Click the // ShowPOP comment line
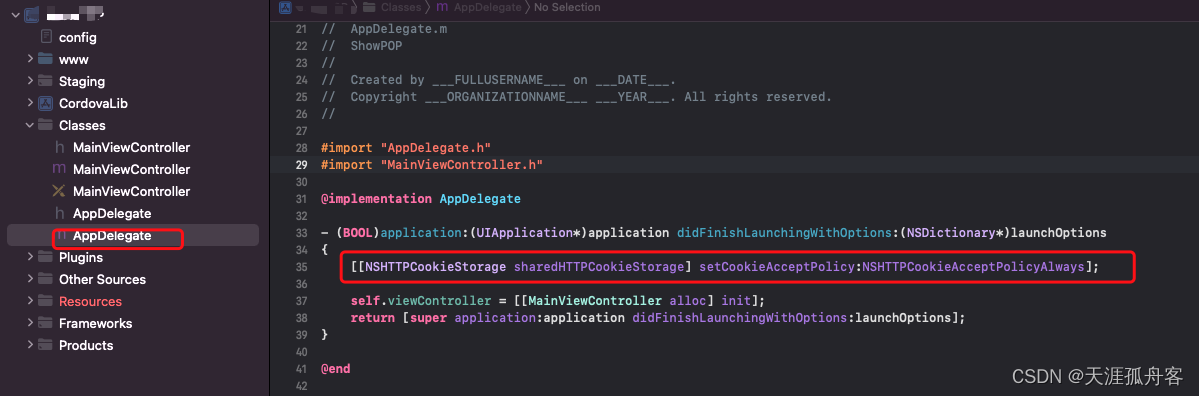Screen dimensions: 1199x396 tap(362, 45)
